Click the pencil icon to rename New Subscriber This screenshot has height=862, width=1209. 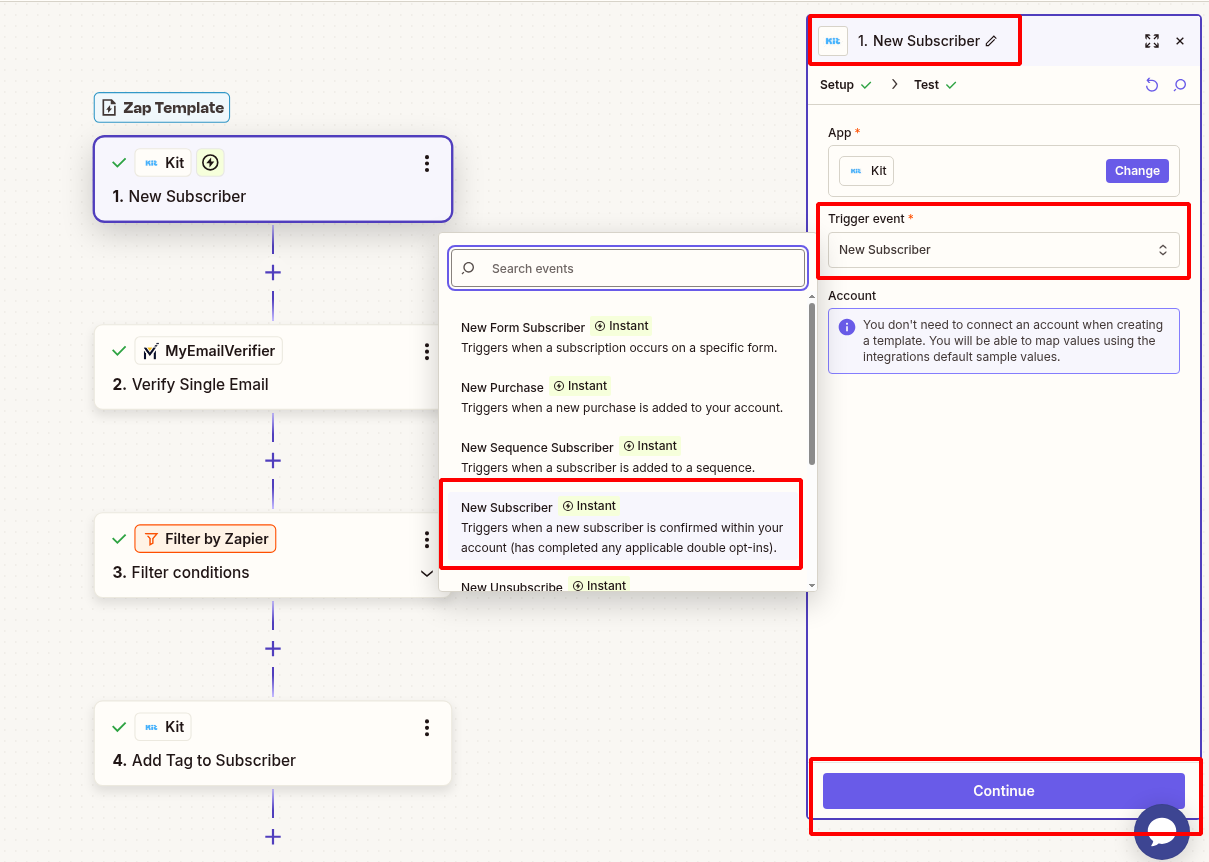(x=992, y=41)
